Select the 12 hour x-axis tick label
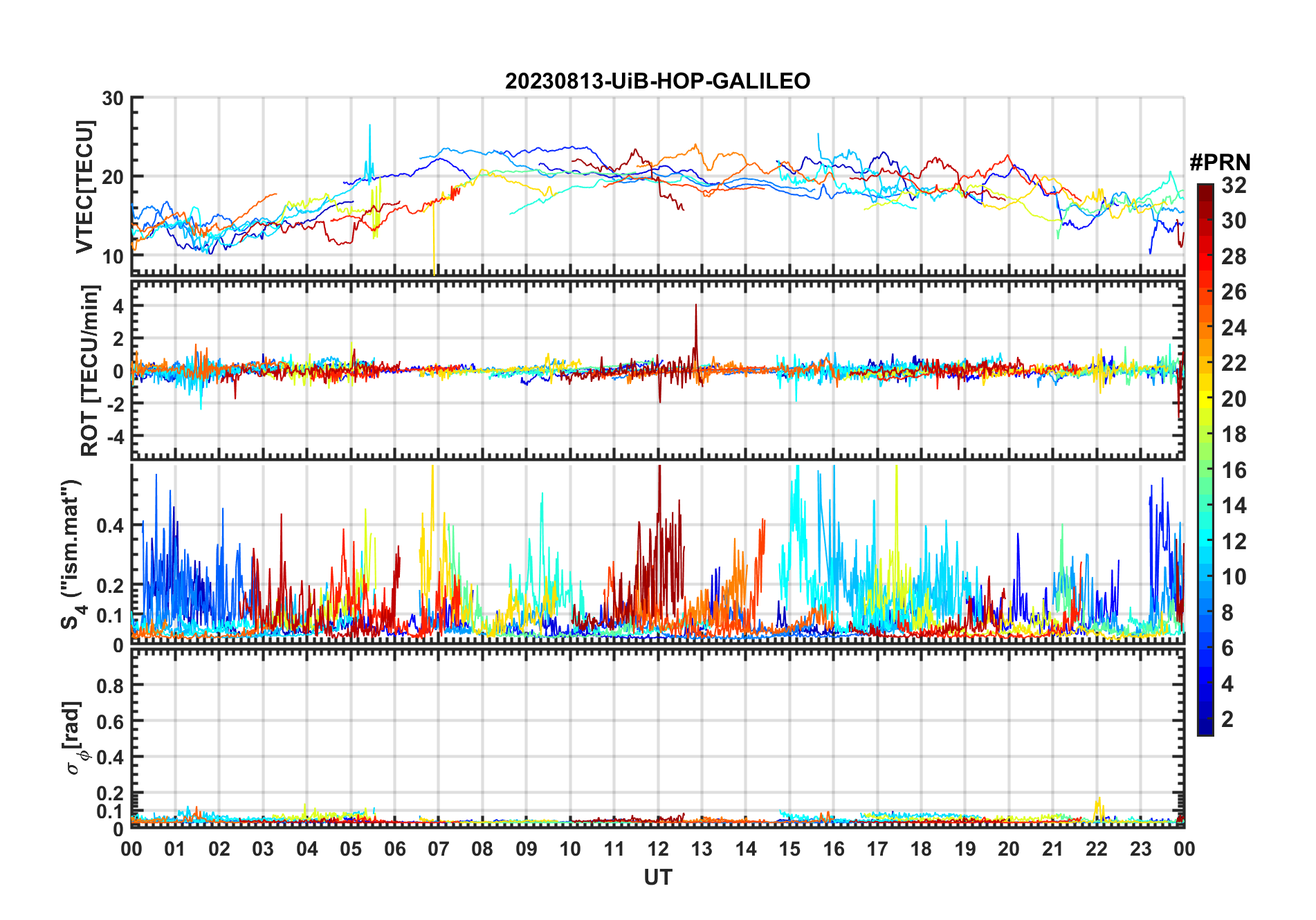1316x920 pixels. pos(658,849)
